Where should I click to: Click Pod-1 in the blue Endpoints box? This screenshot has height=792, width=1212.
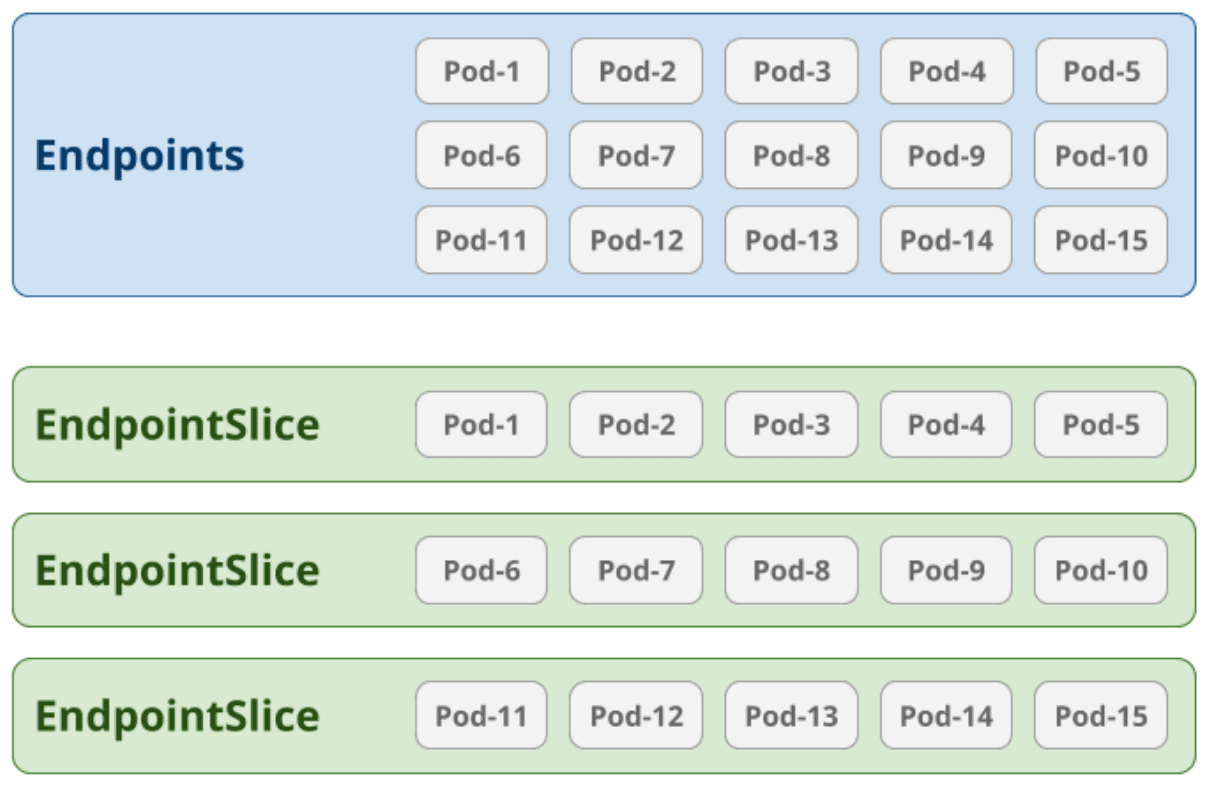pyautogui.click(x=482, y=71)
